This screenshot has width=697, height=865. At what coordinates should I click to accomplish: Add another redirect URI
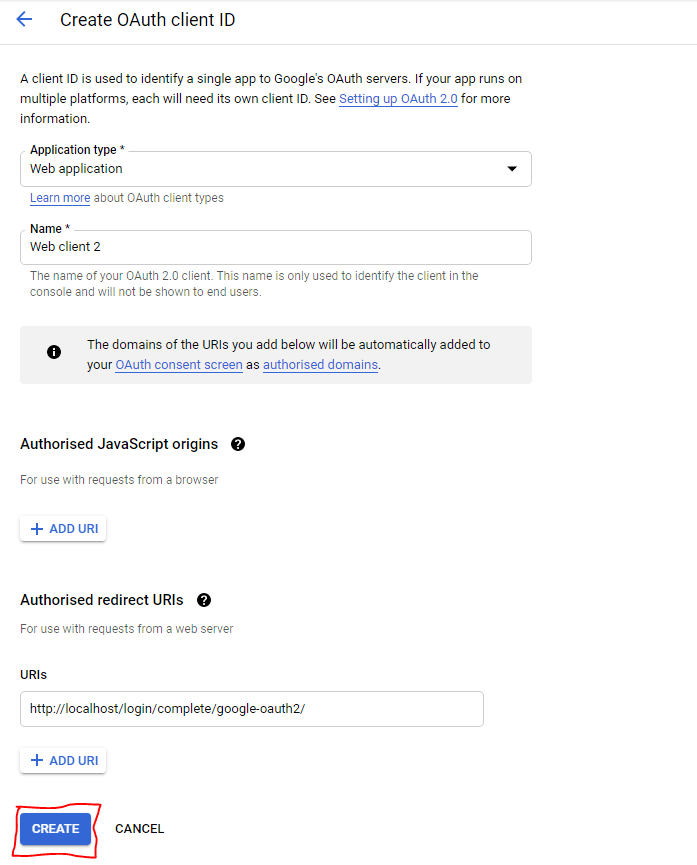tap(63, 761)
